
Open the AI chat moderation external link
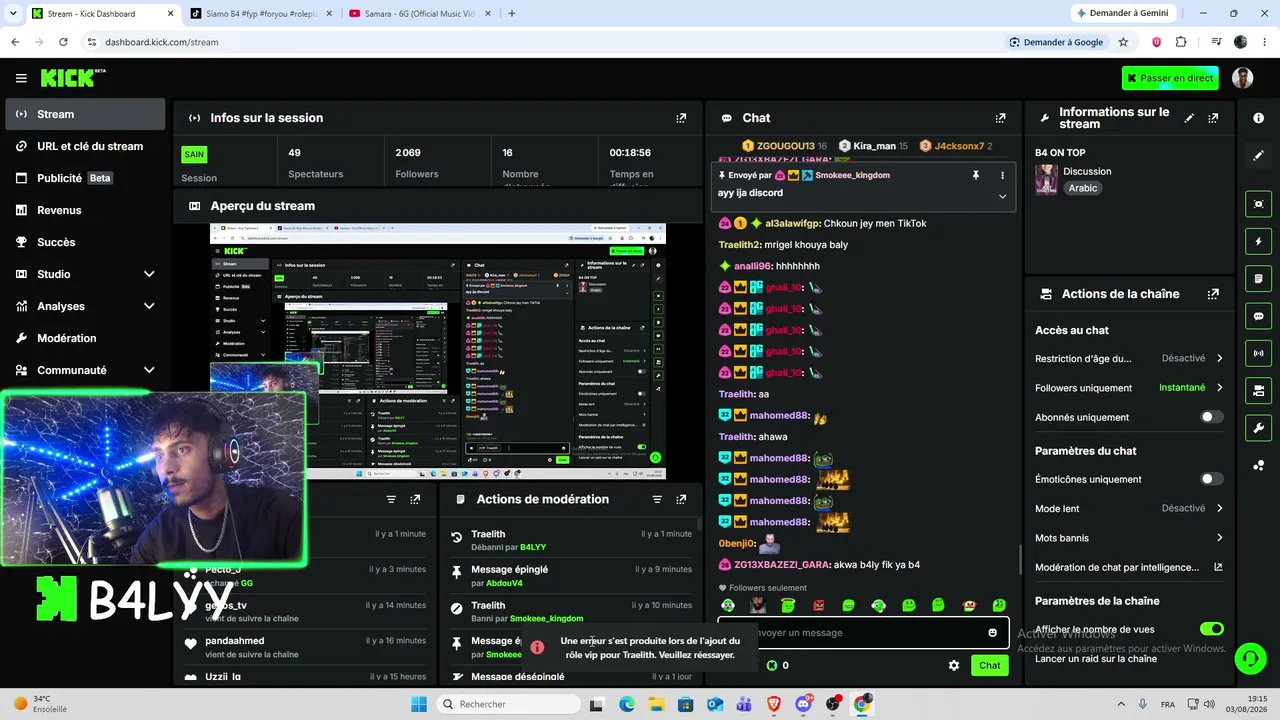tap(1218, 567)
